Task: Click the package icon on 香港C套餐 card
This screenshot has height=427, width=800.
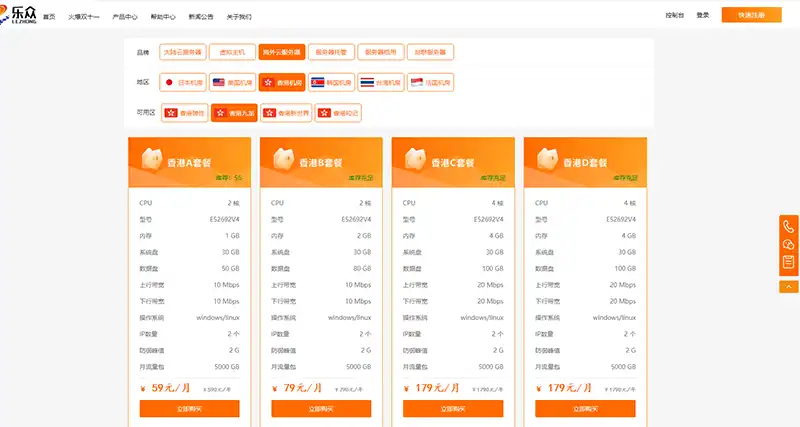Action: pos(415,159)
